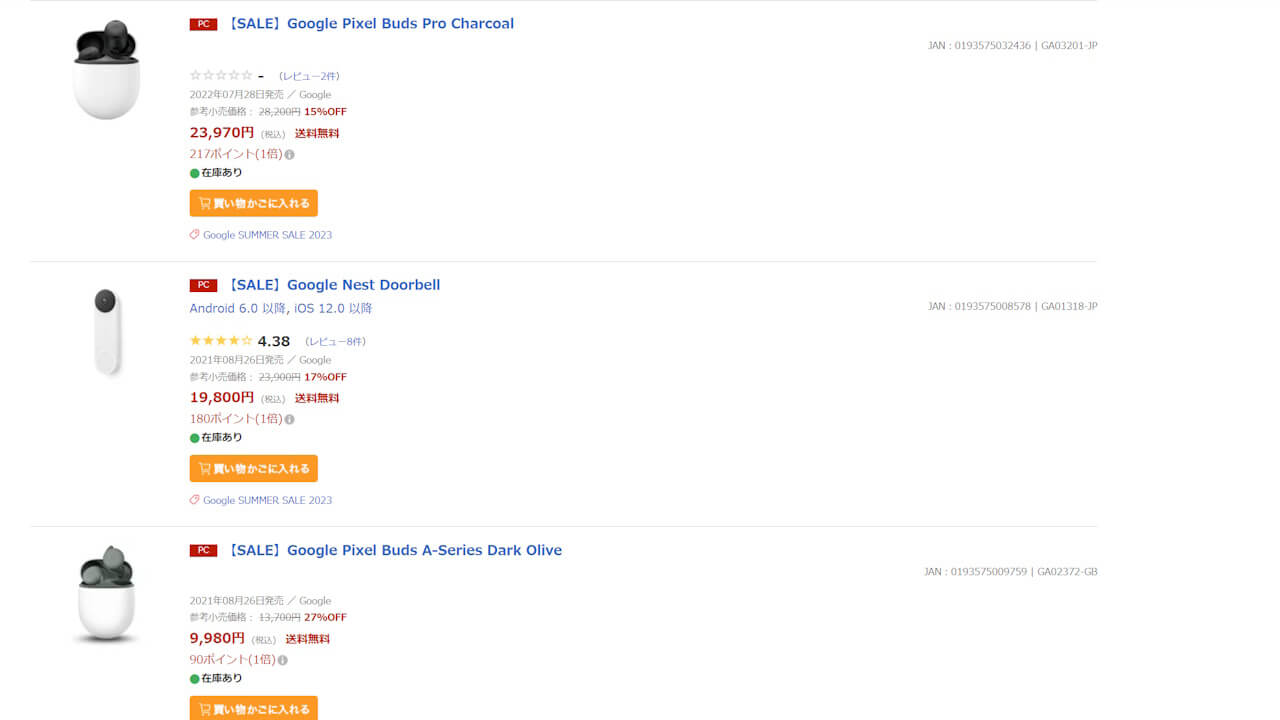Open the Google Nest Doorbell title link
Viewport: 1280px width, 720px height.
coord(333,285)
